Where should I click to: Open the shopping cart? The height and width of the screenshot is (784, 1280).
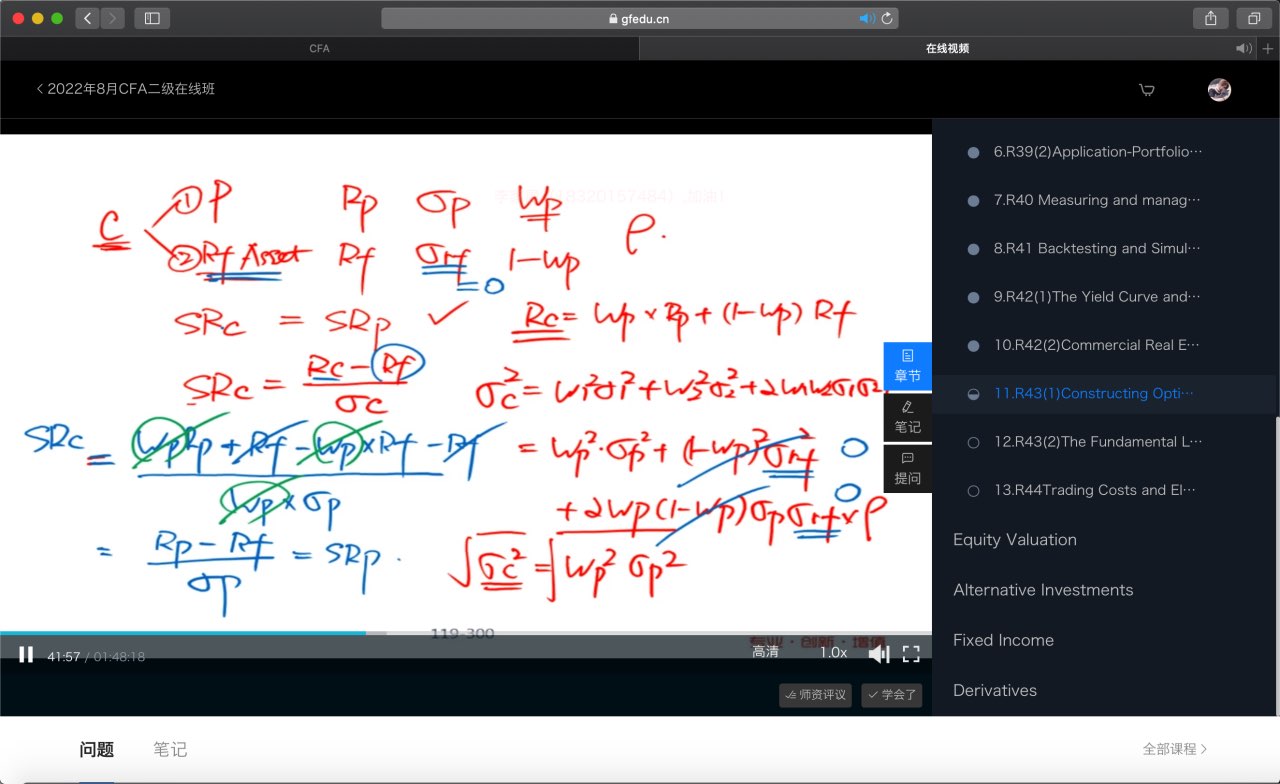tap(1147, 90)
